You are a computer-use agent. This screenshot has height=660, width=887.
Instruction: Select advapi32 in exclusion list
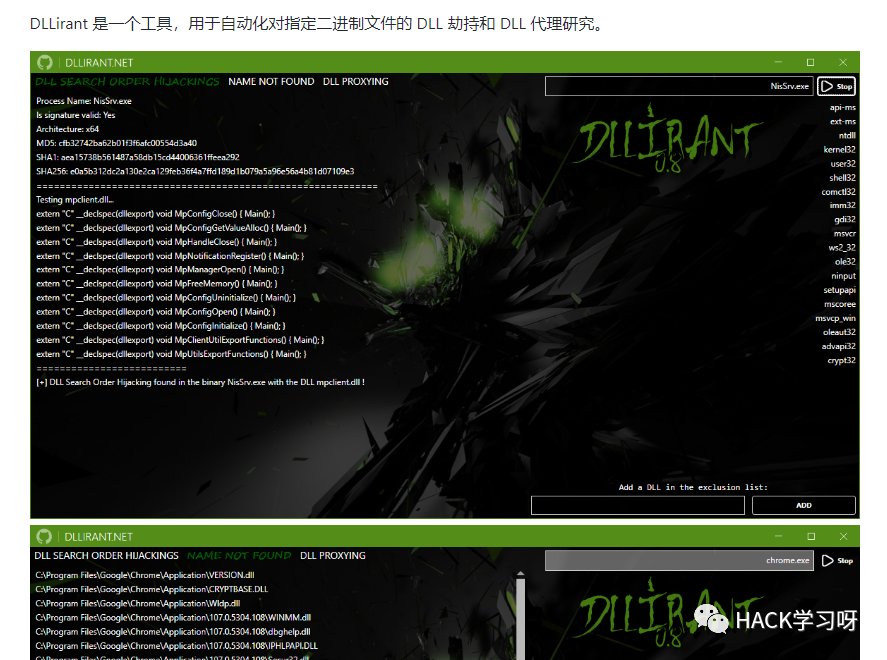click(x=838, y=346)
